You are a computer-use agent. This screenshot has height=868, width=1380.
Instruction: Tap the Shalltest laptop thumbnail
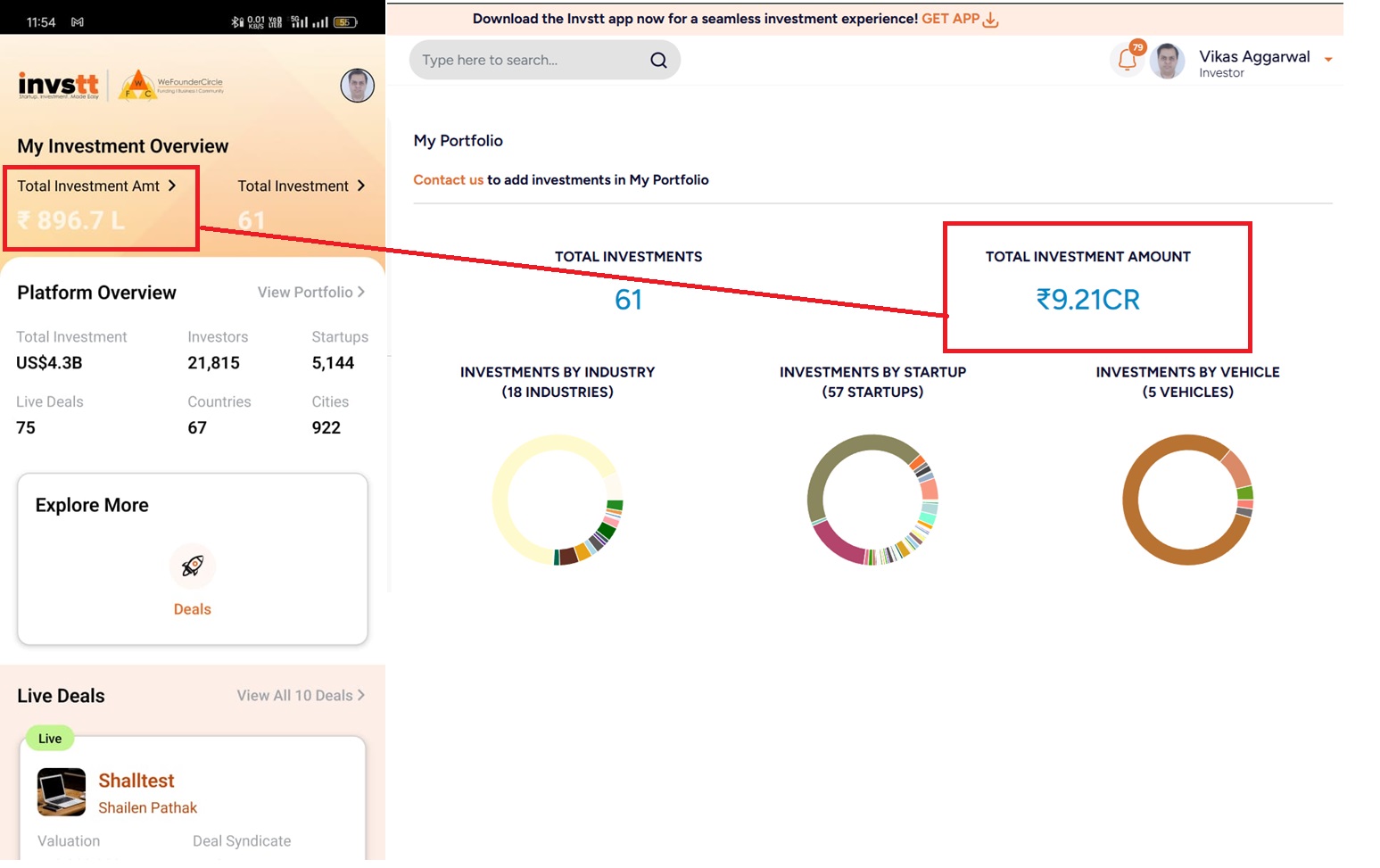[62, 792]
